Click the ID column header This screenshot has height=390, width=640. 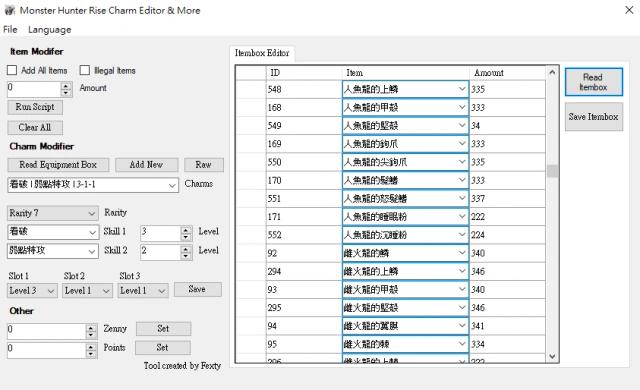tap(304, 73)
